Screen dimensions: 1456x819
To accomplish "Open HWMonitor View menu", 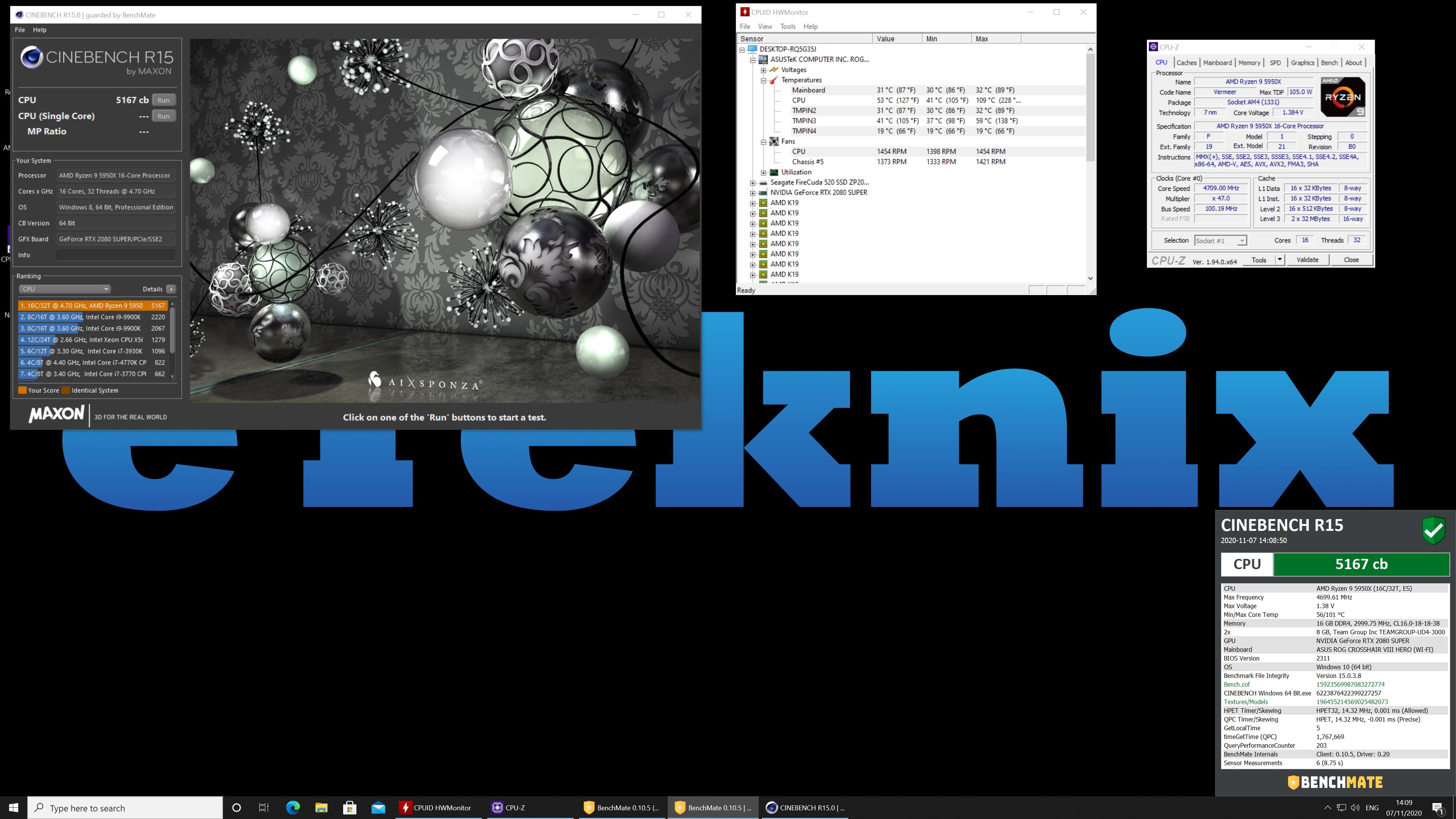I will (x=765, y=26).
